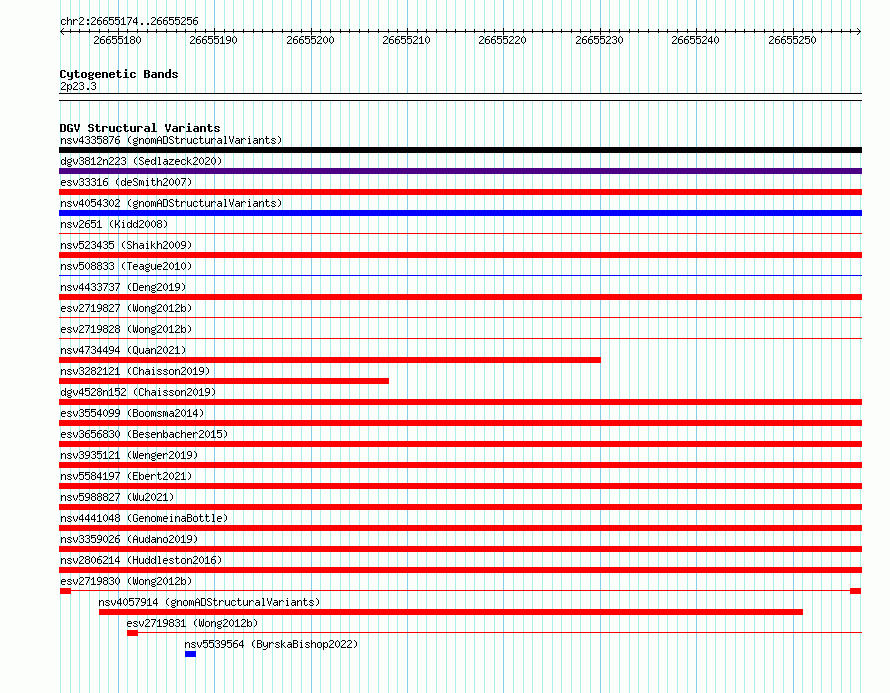
Task: Open esv33316 (deSmith2007) variant entry
Action: pos(126,182)
